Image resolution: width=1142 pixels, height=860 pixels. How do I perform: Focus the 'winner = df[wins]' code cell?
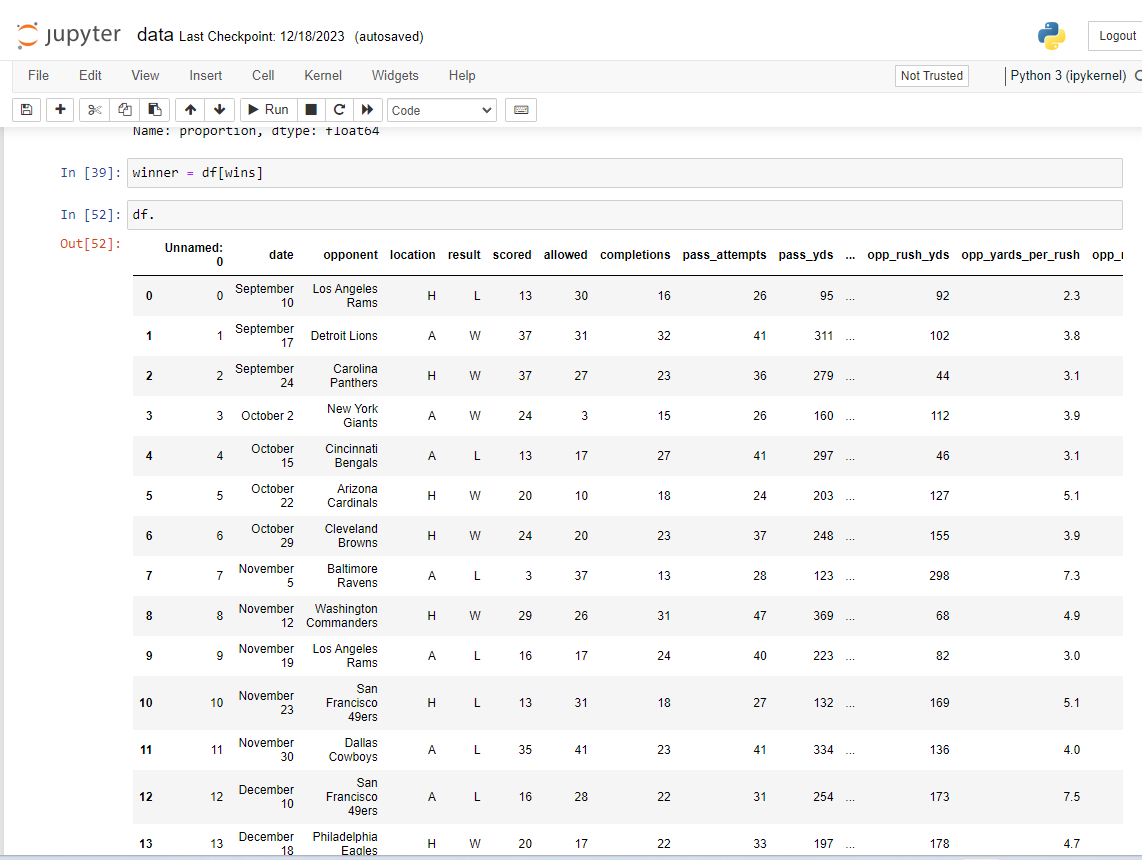624,173
